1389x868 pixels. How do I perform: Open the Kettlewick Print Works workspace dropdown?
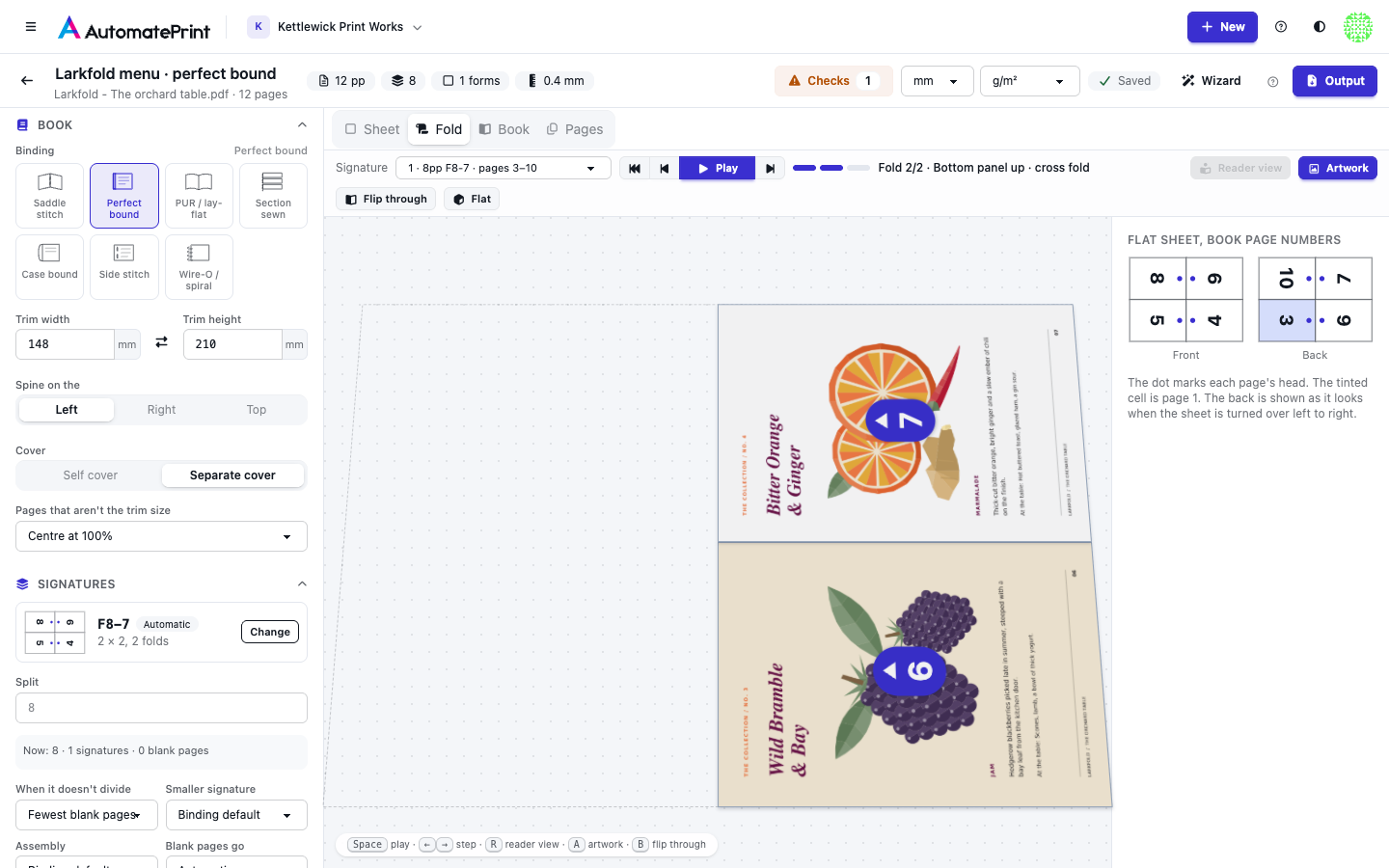336,27
